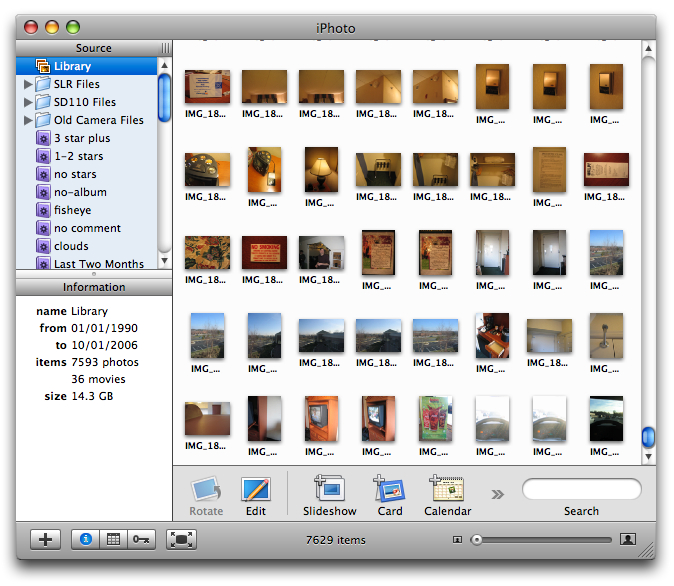Click the thumbnail size slider knob
Screen dimensions: 674x586
click(476, 540)
